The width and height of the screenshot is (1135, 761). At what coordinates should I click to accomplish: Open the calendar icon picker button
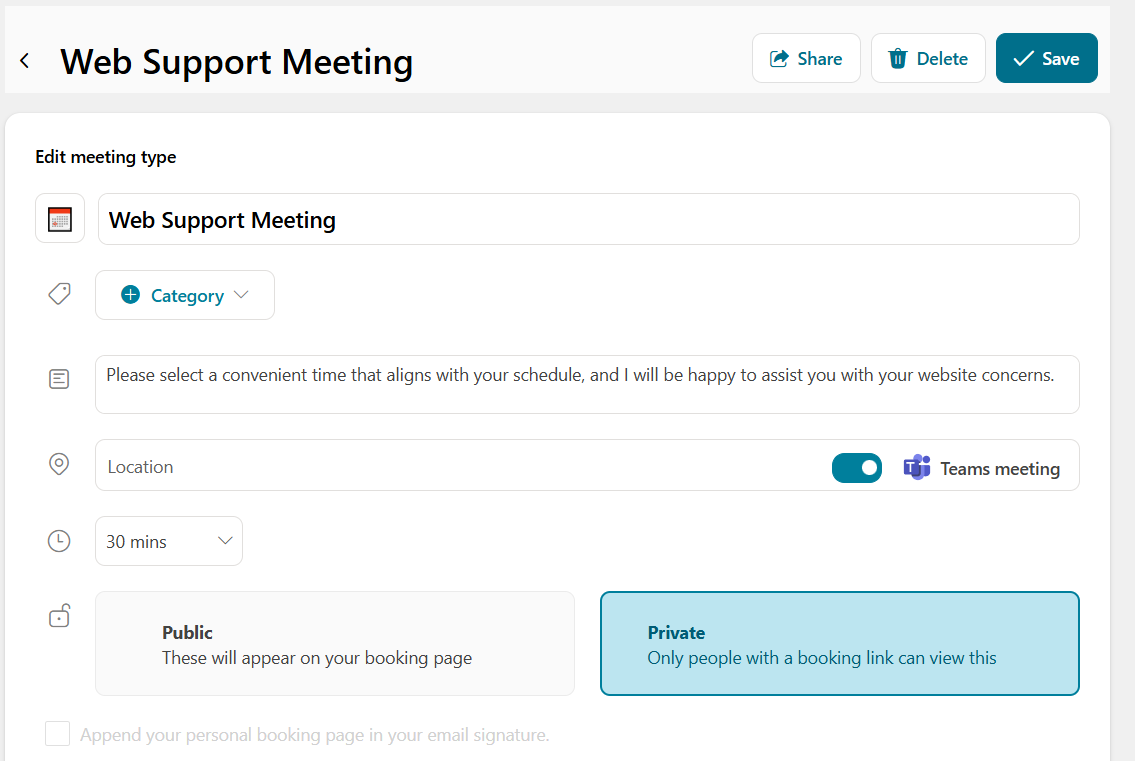tap(60, 219)
